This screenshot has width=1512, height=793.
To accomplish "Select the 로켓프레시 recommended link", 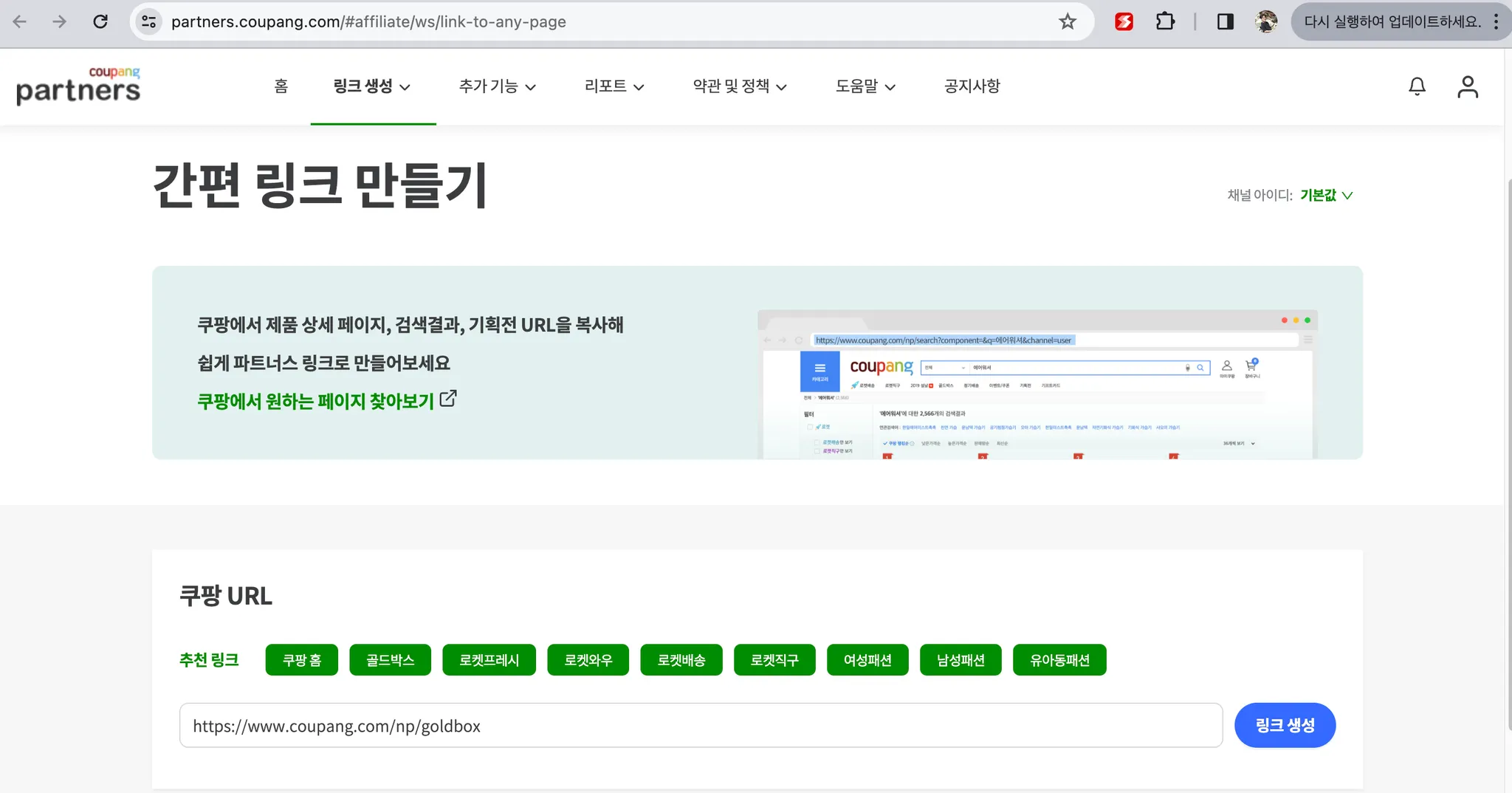I will (x=489, y=660).
